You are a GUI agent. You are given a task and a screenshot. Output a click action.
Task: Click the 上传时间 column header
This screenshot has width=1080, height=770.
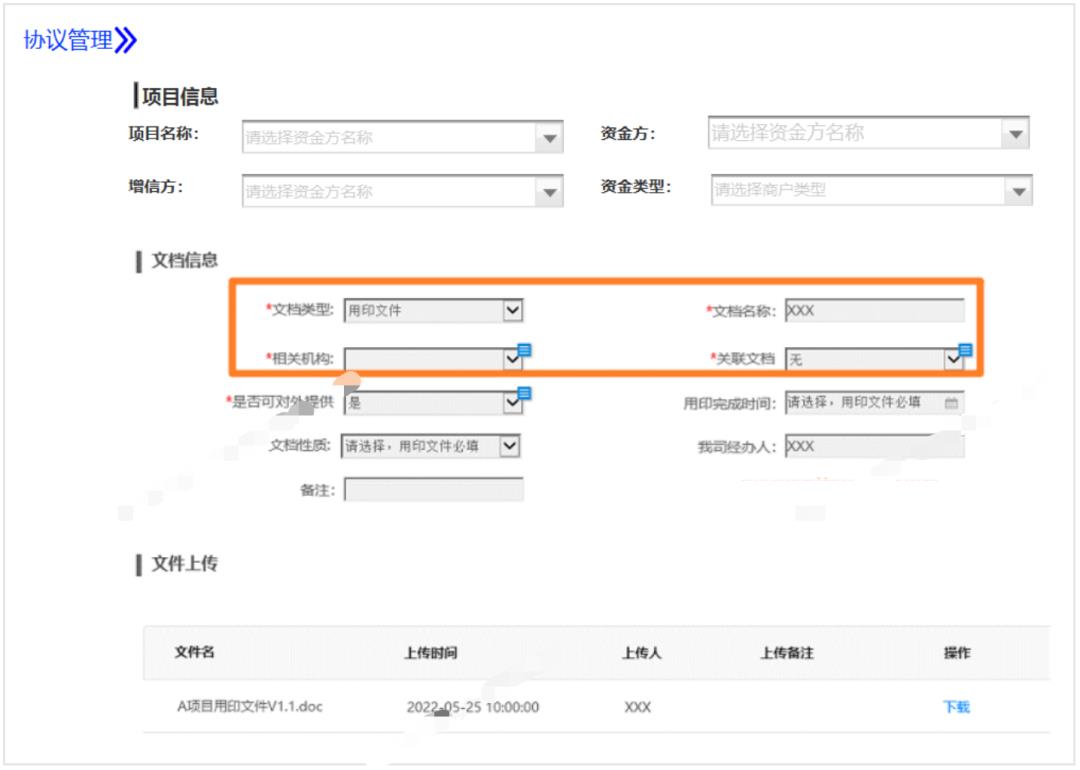(x=430, y=653)
